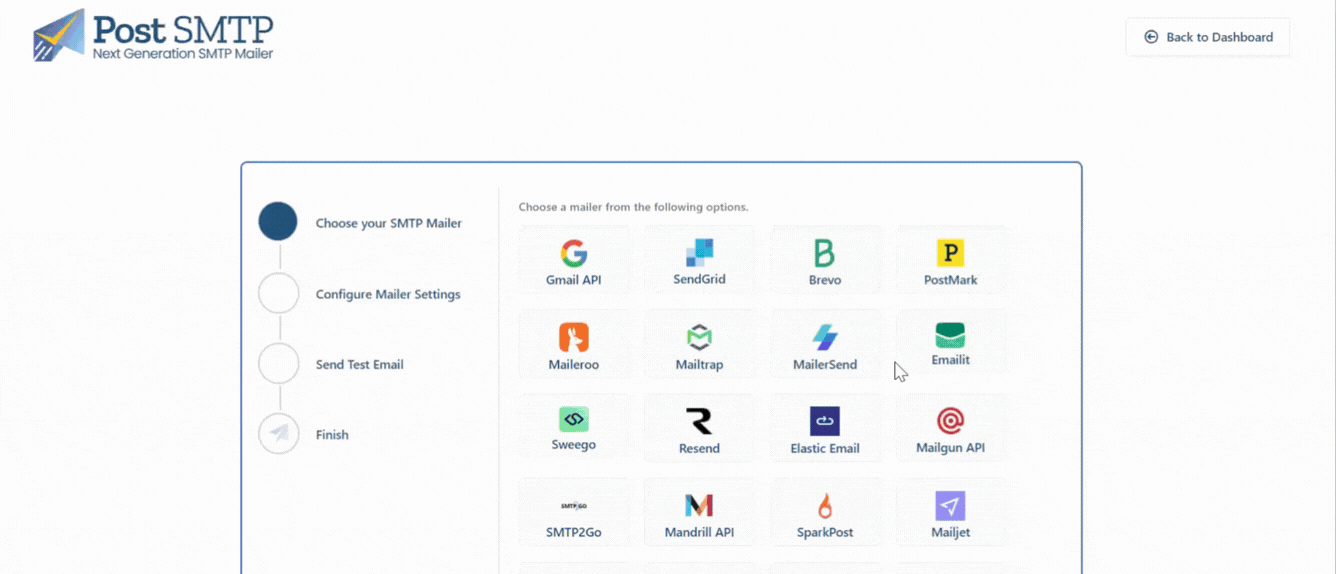1336x574 pixels.
Task: Choose the SendGrid mailer icon
Action: (x=699, y=252)
